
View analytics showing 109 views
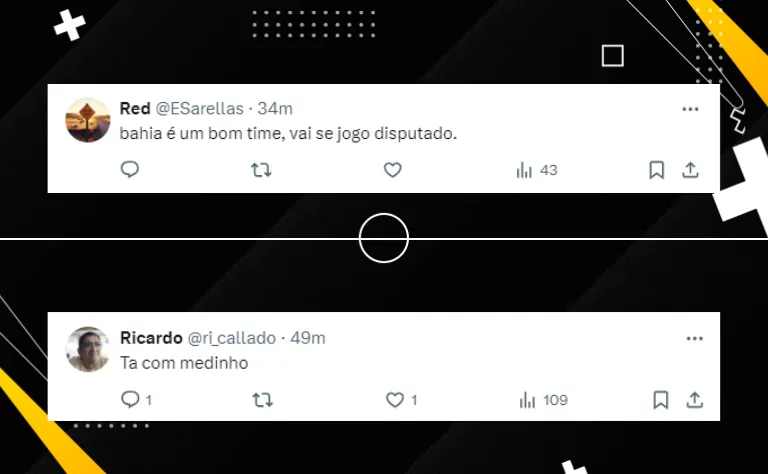tap(543, 400)
